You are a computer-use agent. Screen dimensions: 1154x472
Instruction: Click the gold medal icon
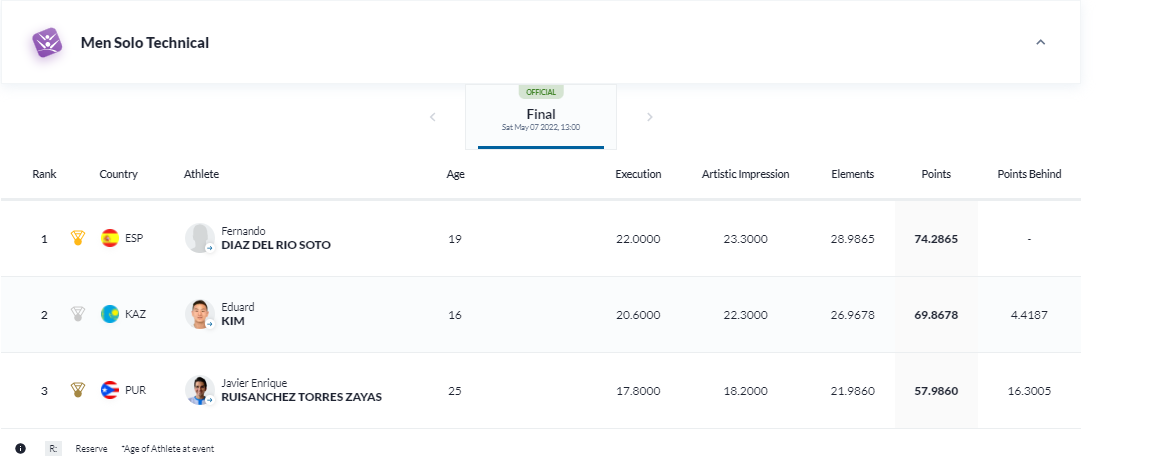[x=77, y=239]
